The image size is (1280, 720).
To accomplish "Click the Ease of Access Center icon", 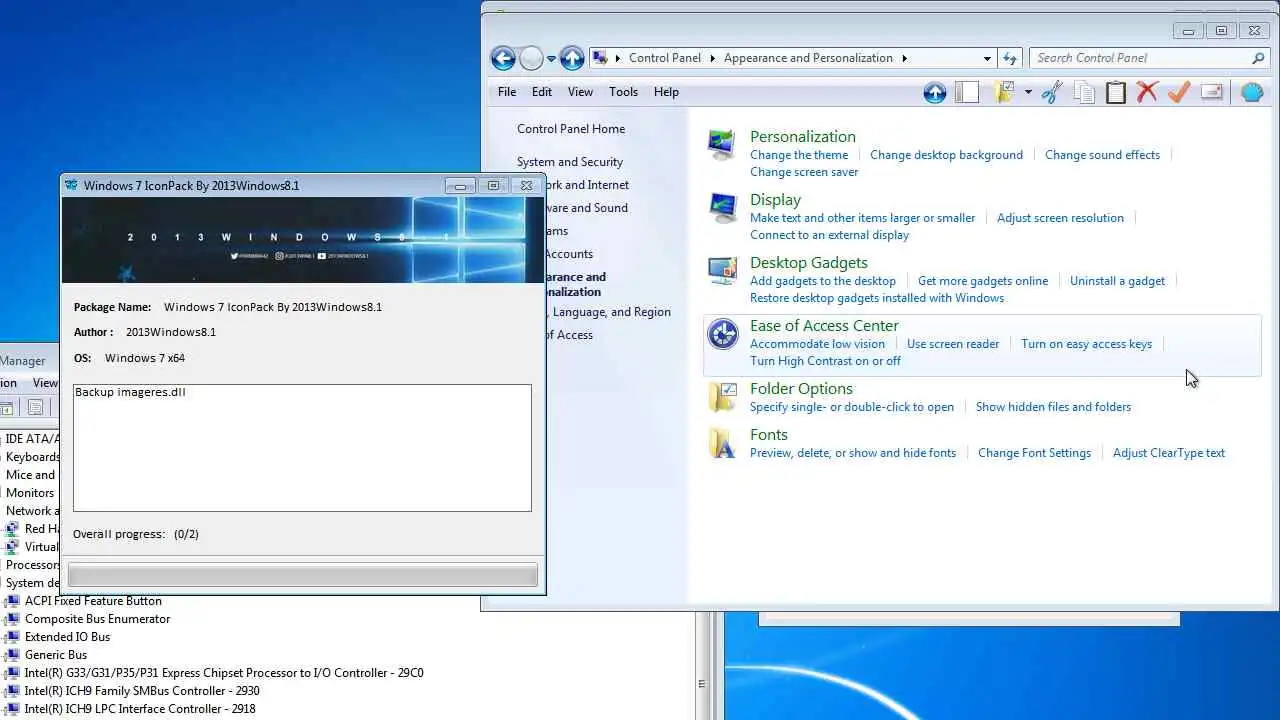I will 722,334.
